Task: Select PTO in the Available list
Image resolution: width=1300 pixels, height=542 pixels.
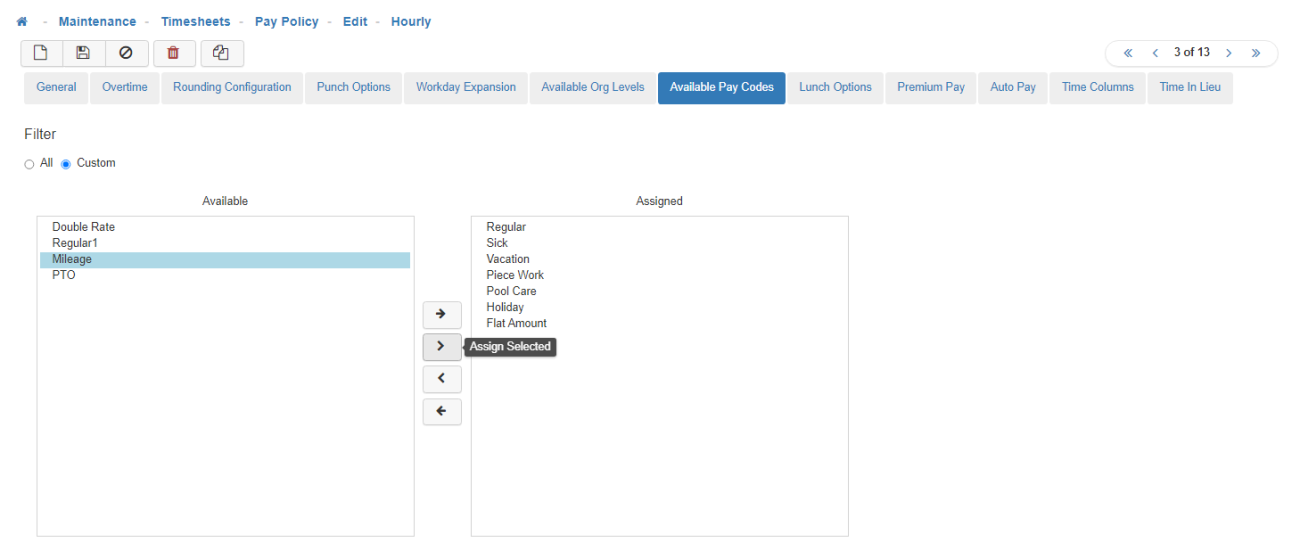Action: [x=64, y=275]
